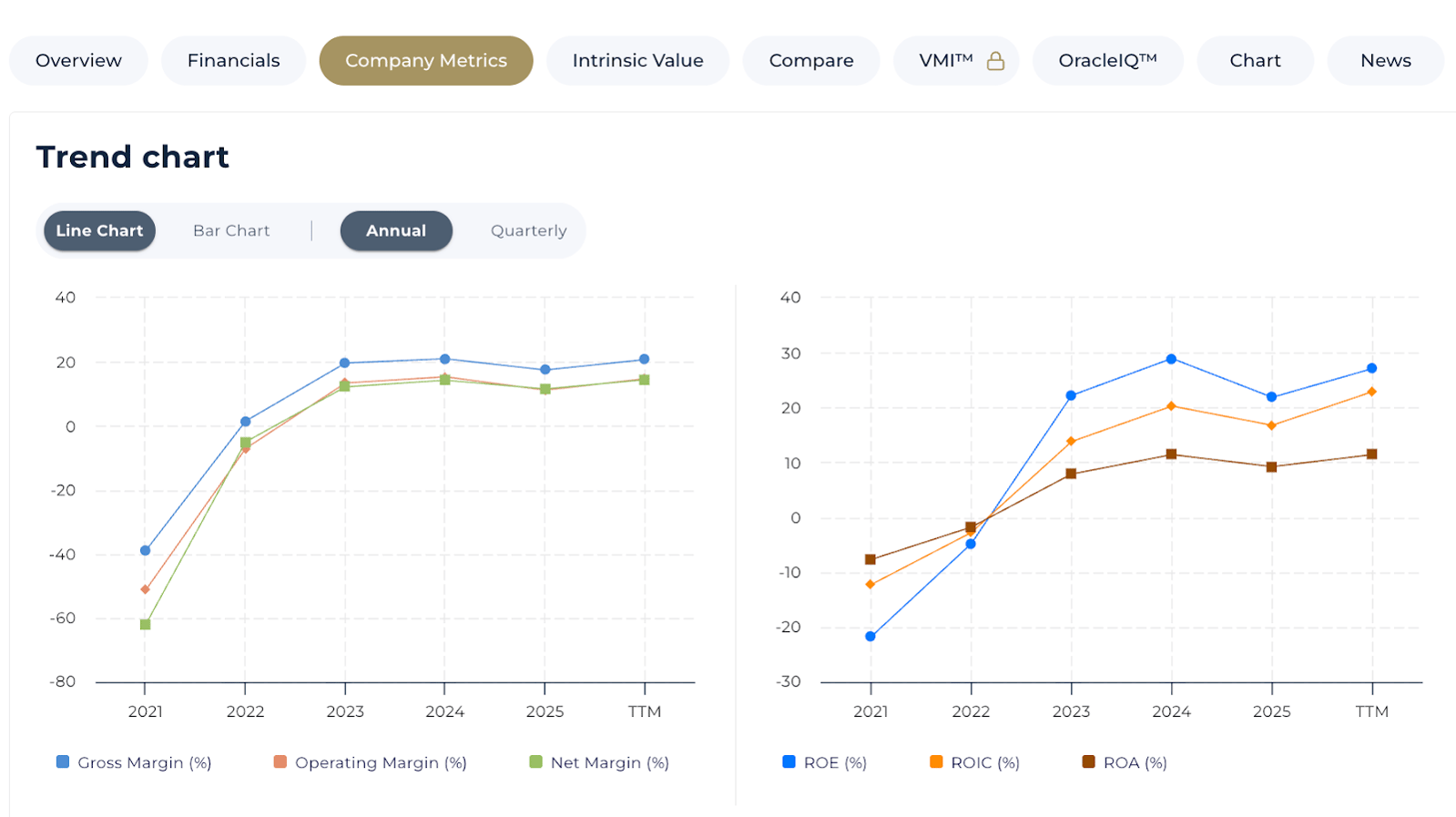Image resolution: width=1456 pixels, height=817 pixels.
Task: Open the Intrinsic Value tab
Action: coord(637,61)
